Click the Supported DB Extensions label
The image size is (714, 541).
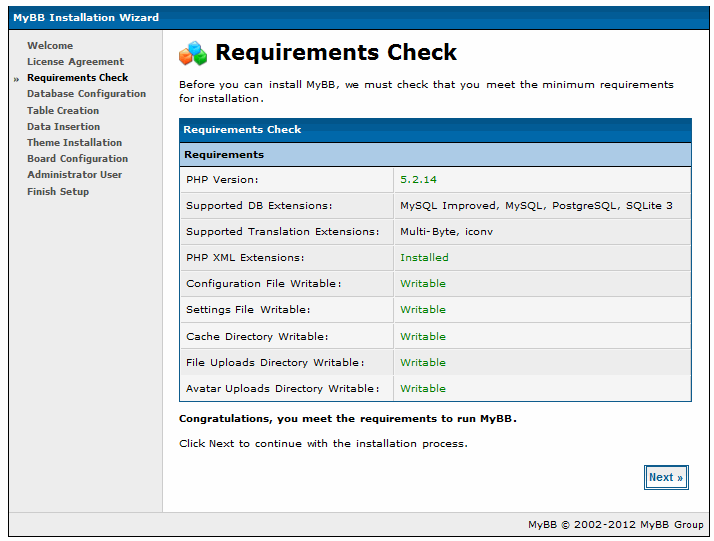(259, 206)
